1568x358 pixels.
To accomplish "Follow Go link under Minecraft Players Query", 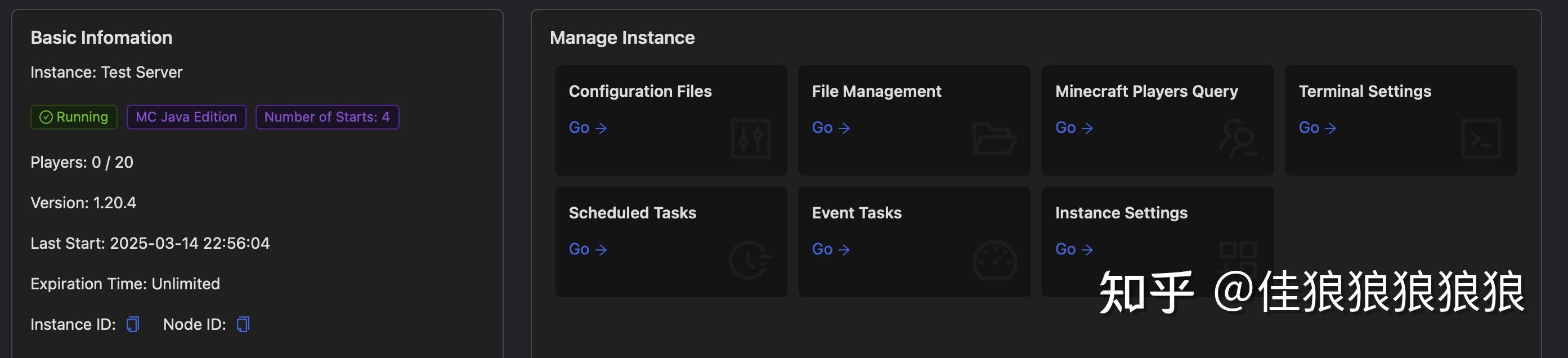I will coord(1074,128).
